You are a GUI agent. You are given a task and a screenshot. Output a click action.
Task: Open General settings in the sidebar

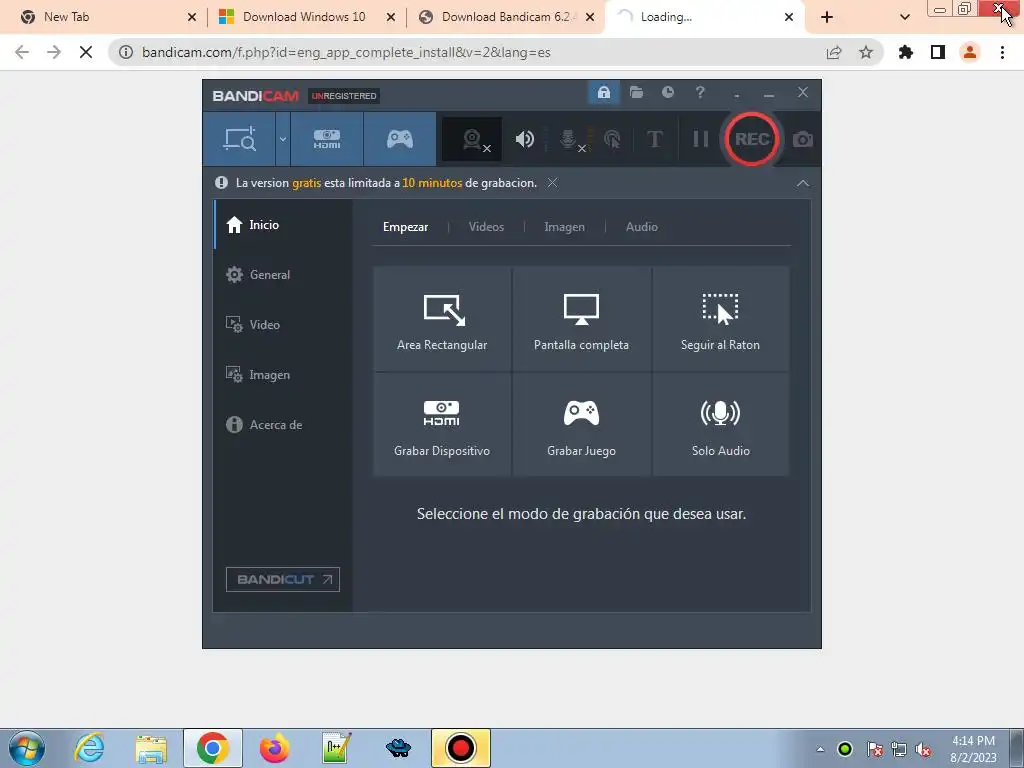pyautogui.click(x=283, y=275)
